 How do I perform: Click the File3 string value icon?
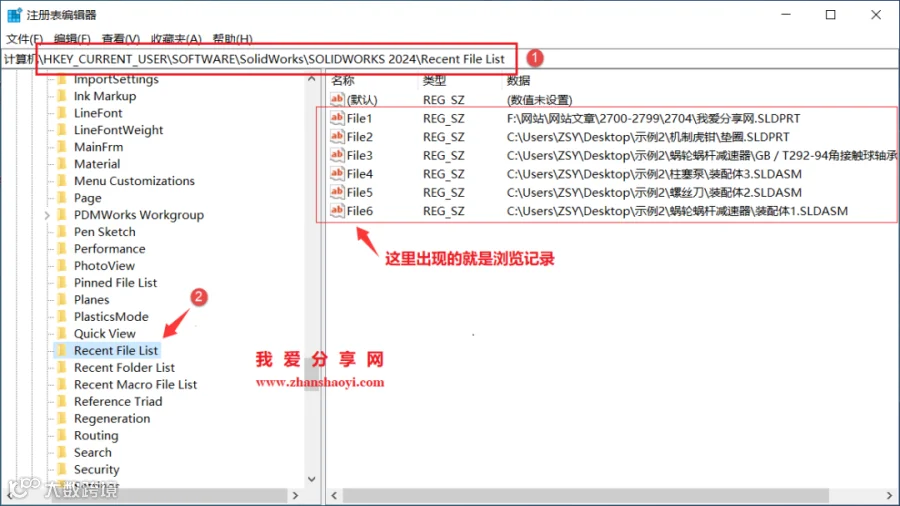point(337,155)
